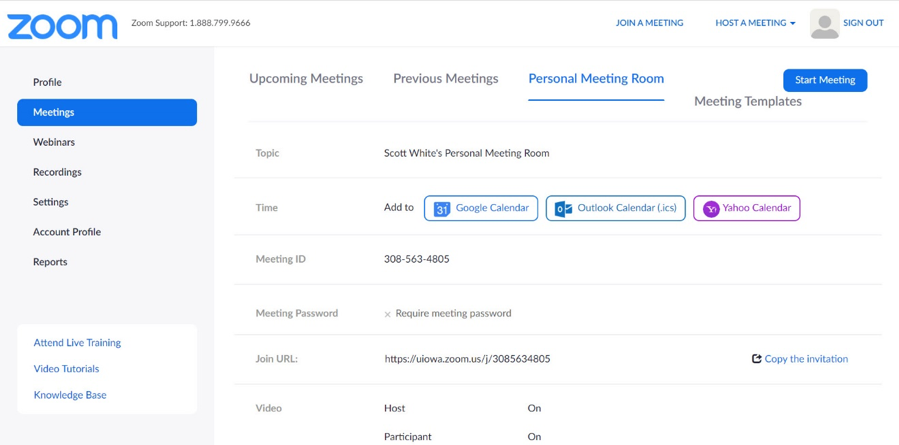Viewport: 899px width, 445px height.
Task: Open the Attend Live Training link
Action: click(x=77, y=343)
